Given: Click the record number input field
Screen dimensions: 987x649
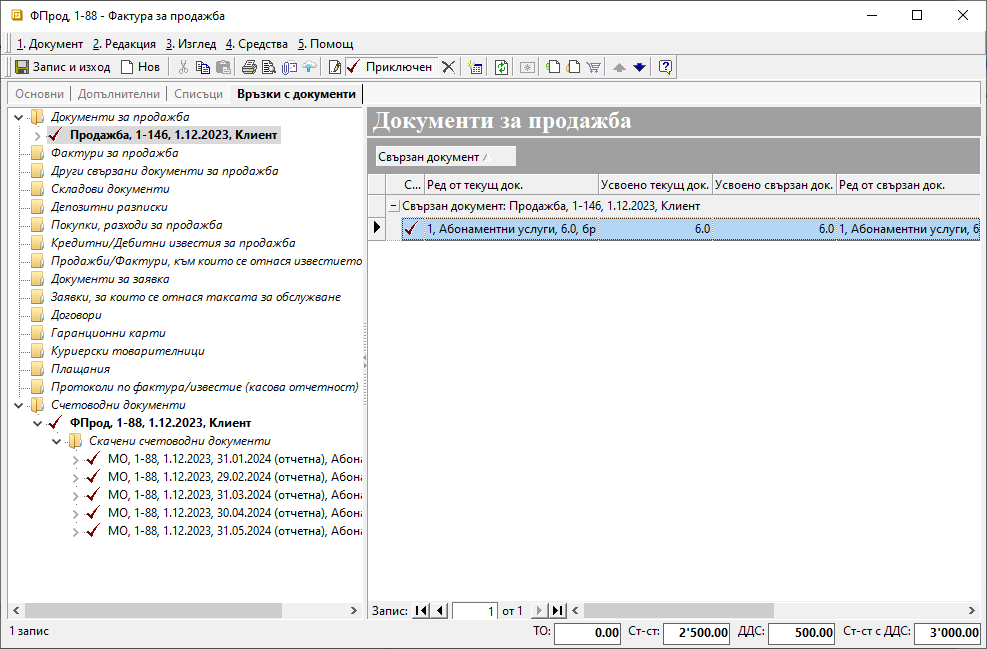Looking at the screenshot, I should [475, 610].
